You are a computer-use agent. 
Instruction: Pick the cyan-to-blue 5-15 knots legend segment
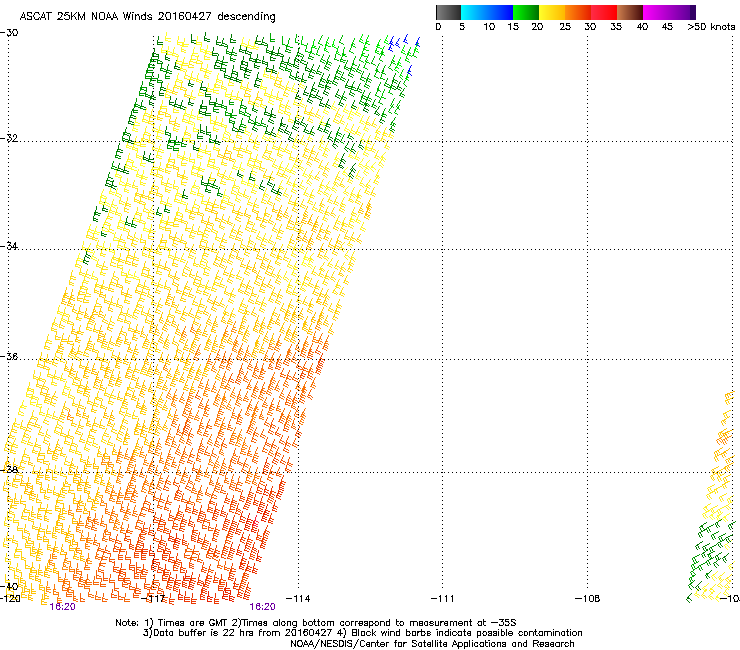pos(487,12)
